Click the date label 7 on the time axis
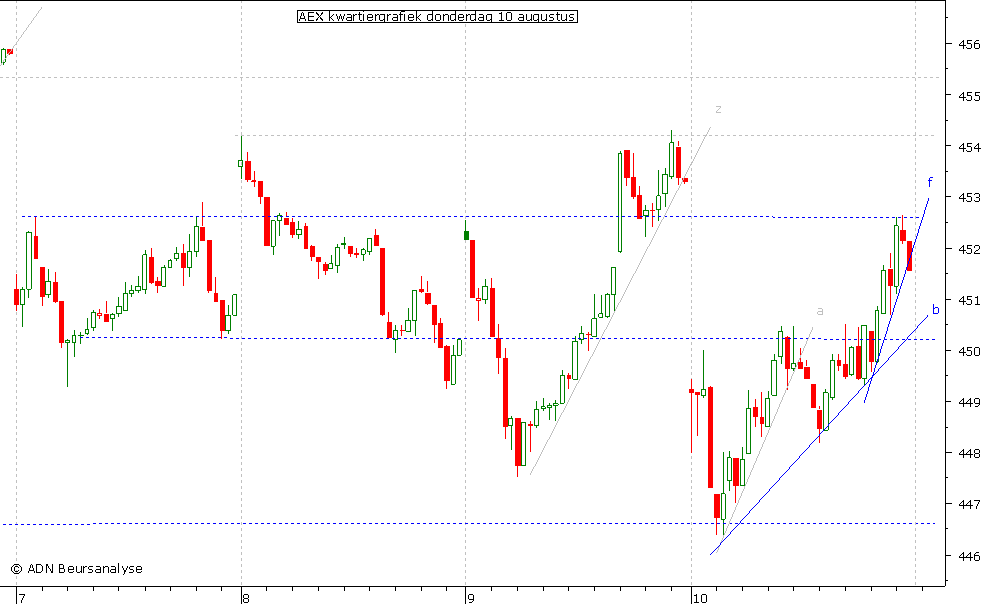 [x=22, y=598]
